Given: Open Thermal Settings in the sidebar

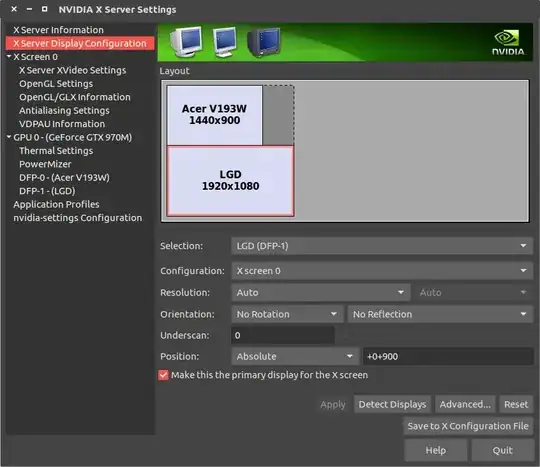Looking at the screenshot, I should tap(56, 151).
